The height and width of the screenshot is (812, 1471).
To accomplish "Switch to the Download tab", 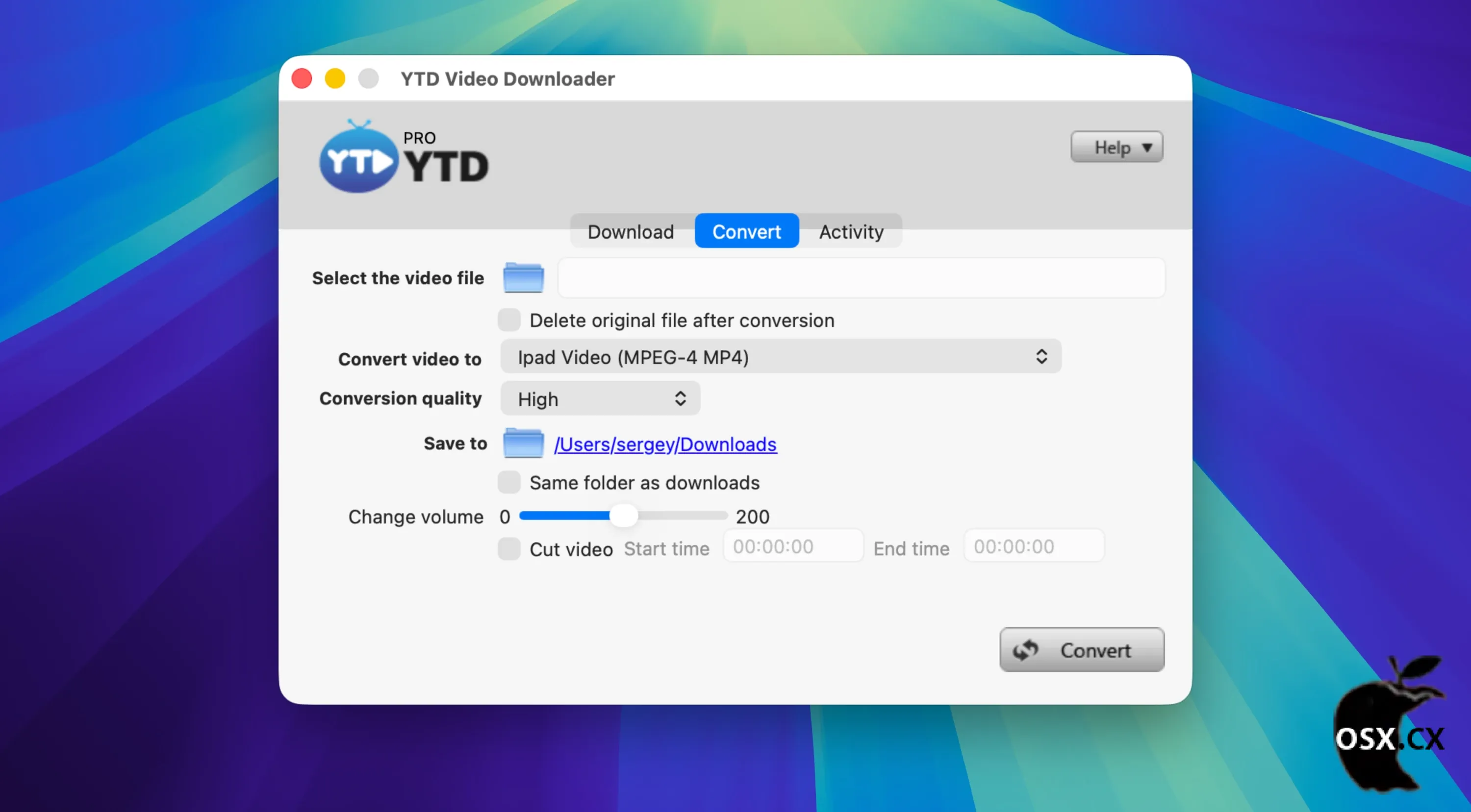I will (631, 232).
